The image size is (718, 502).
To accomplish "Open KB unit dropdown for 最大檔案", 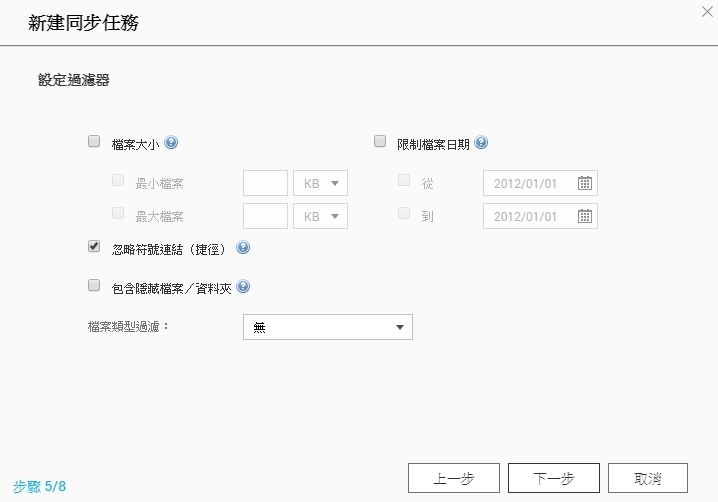I will 321,216.
